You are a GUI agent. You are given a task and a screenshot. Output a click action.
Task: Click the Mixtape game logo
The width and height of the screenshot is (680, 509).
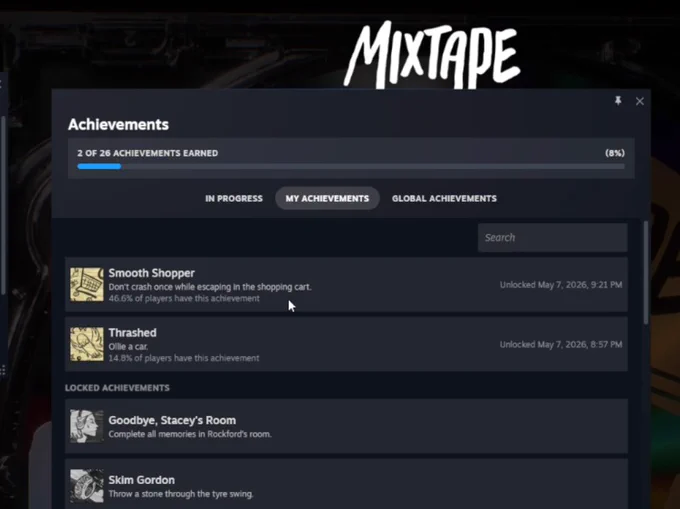(x=432, y=55)
